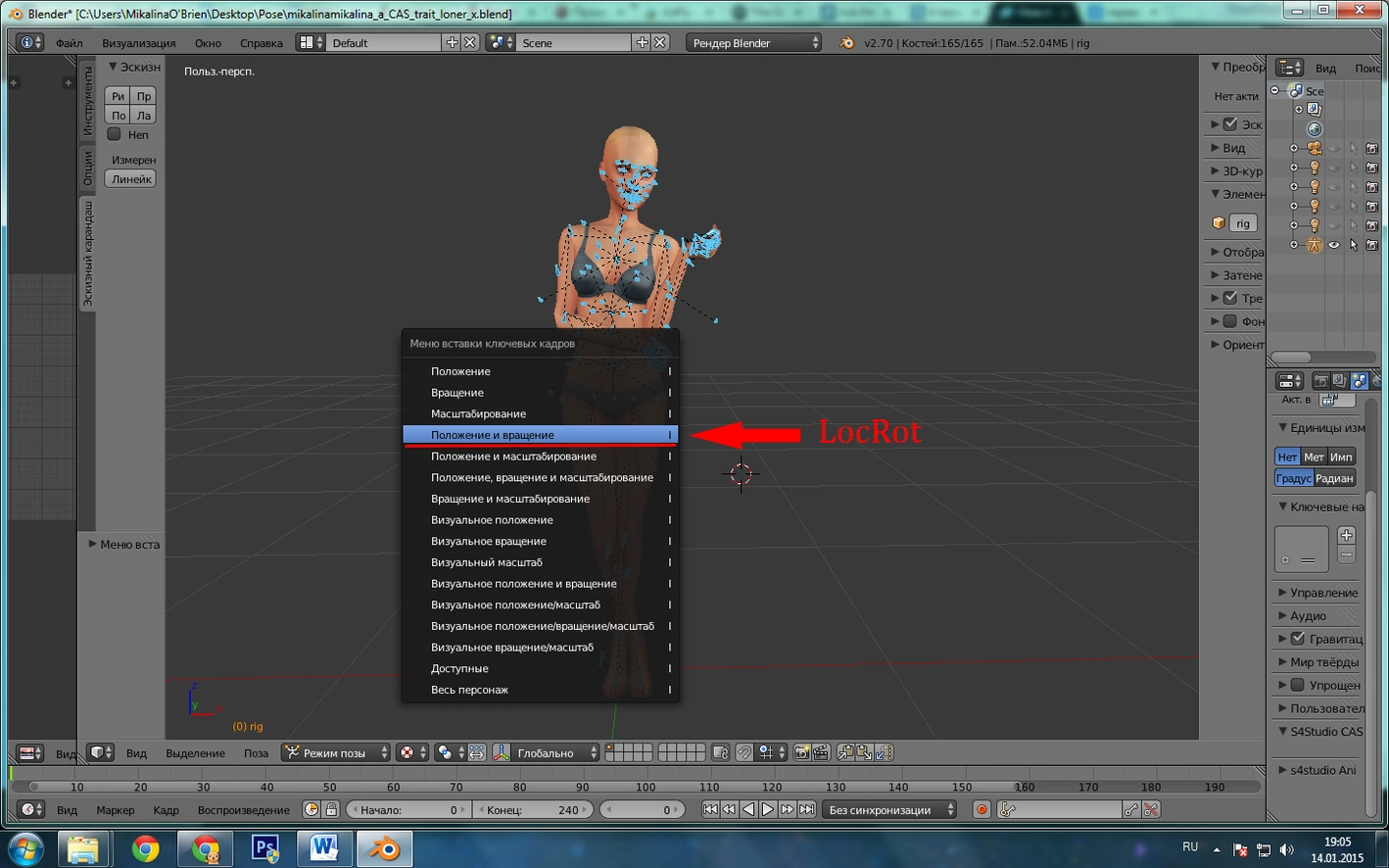Open the outliner editor type selector

[1290, 68]
